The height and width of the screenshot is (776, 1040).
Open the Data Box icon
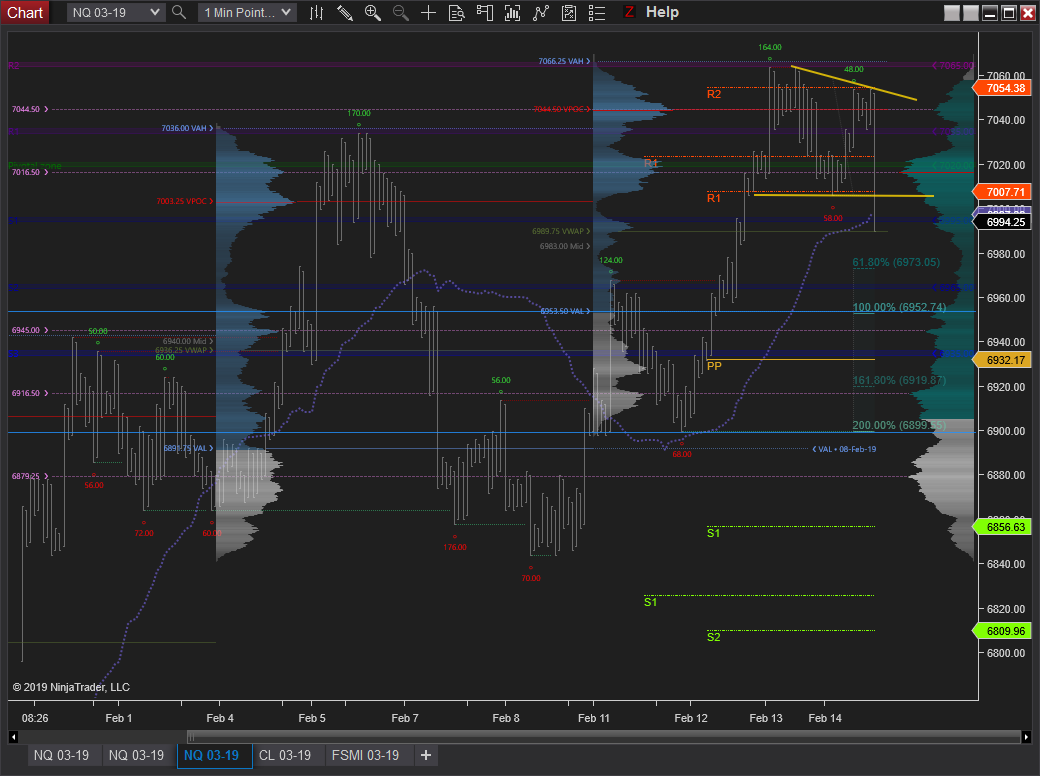pos(456,13)
